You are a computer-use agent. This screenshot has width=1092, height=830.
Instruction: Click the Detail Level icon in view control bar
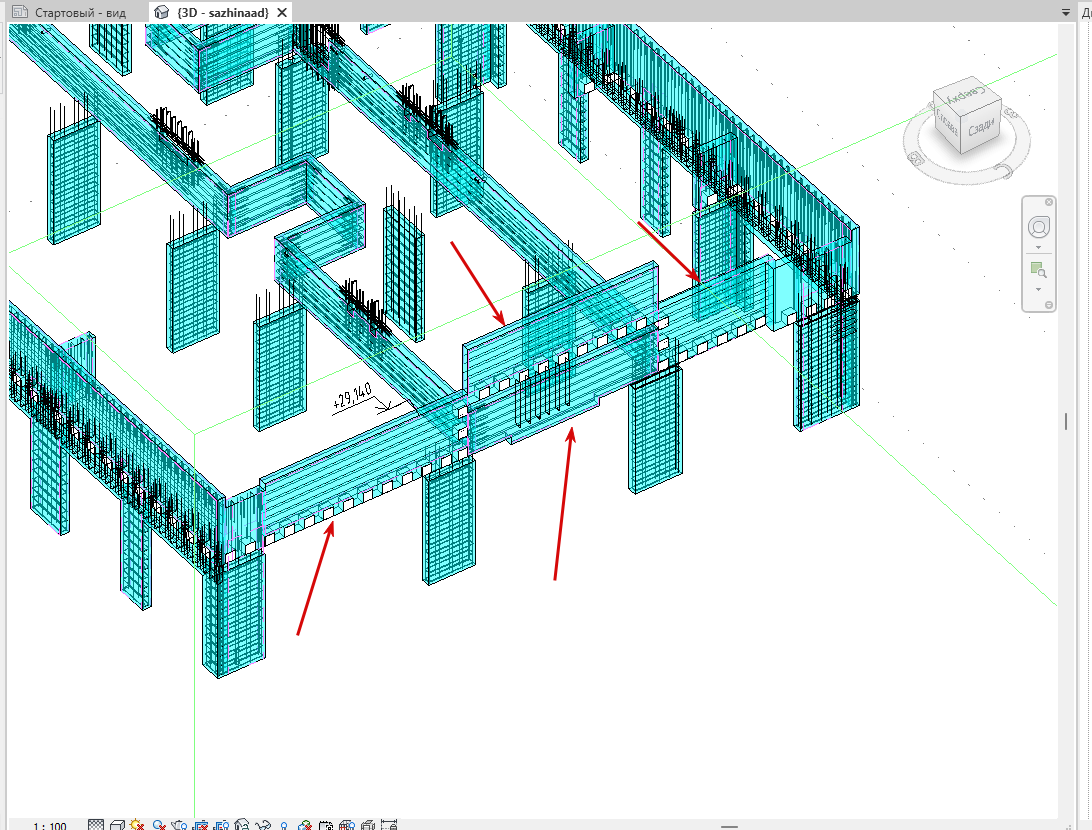point(96,825)
